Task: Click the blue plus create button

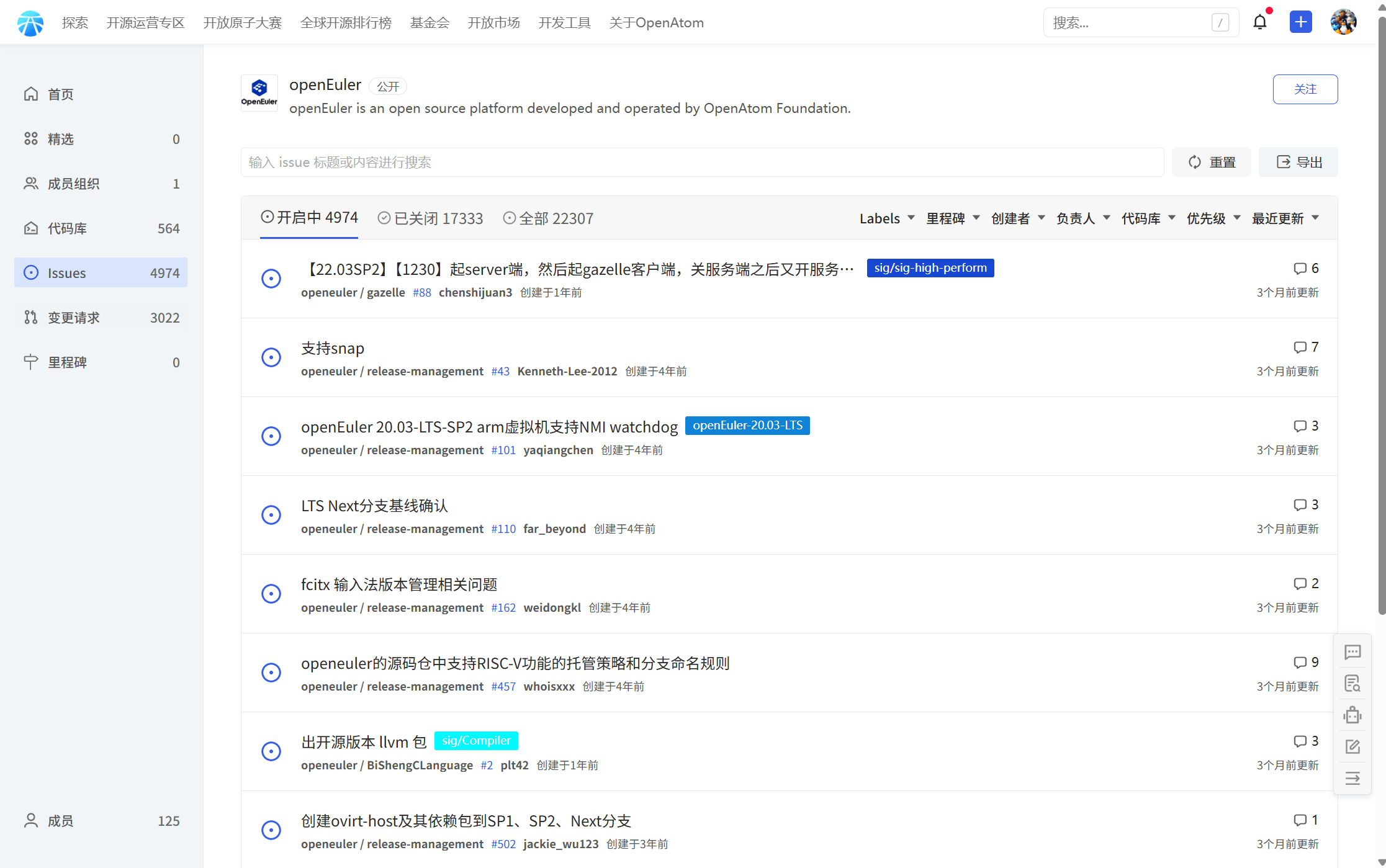Action: 1300,22
